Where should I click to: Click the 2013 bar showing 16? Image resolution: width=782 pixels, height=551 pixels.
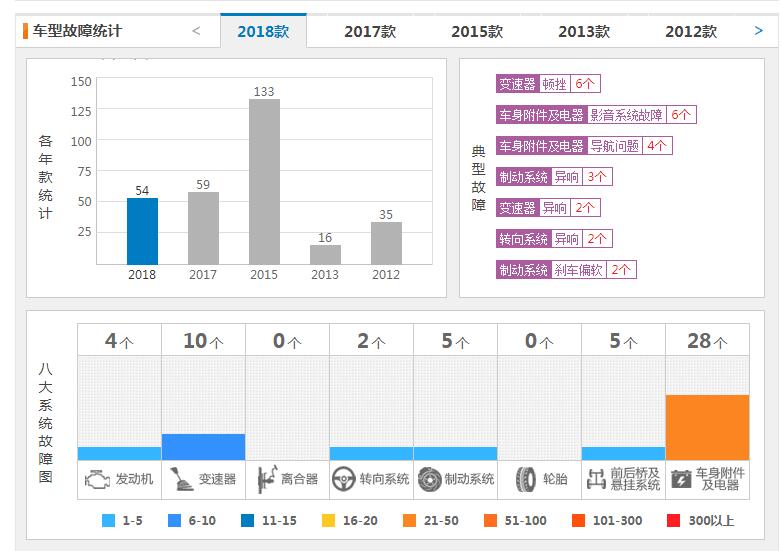coord(325,255)
